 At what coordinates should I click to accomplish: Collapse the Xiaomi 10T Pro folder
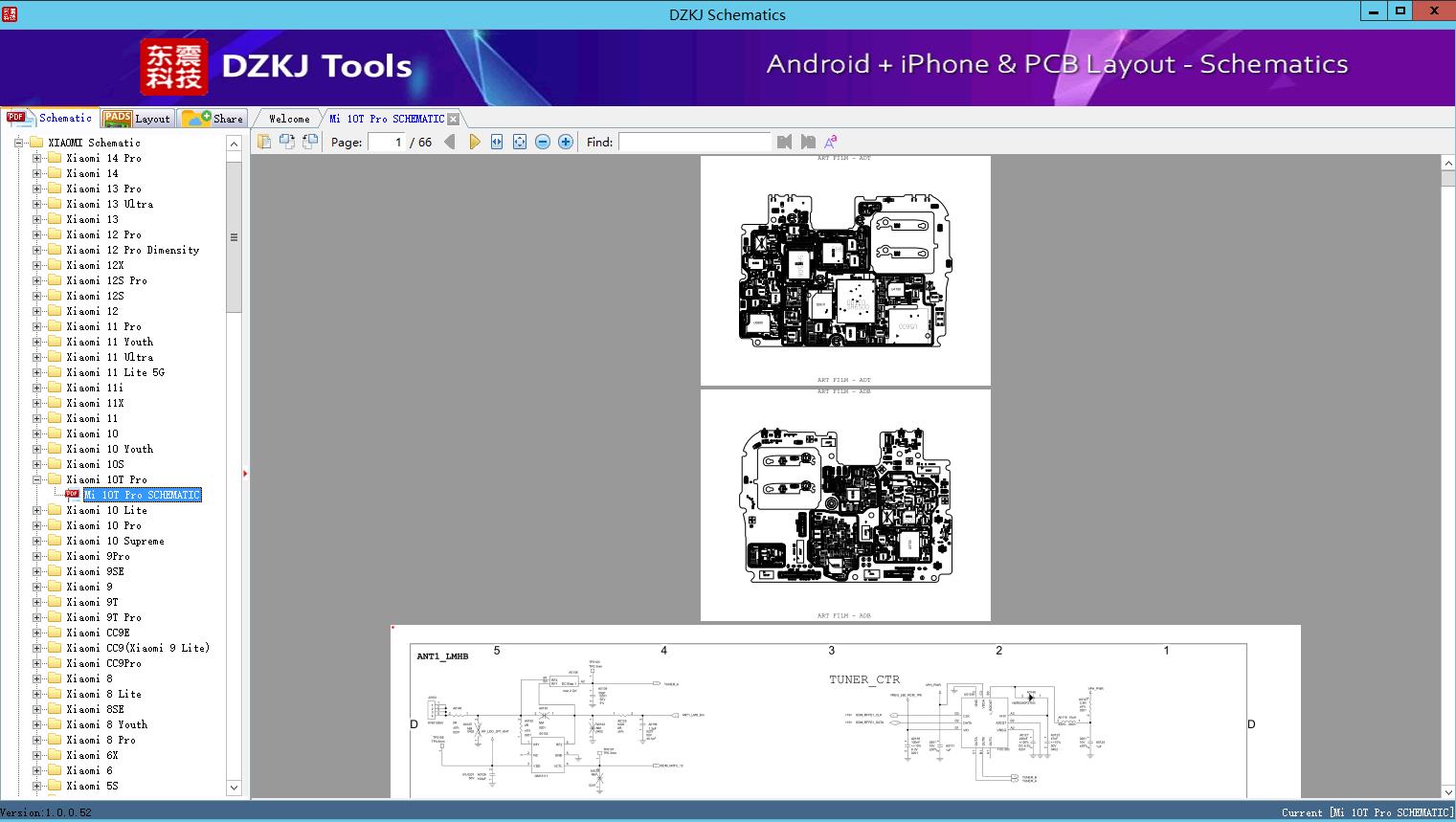point(36,479)
